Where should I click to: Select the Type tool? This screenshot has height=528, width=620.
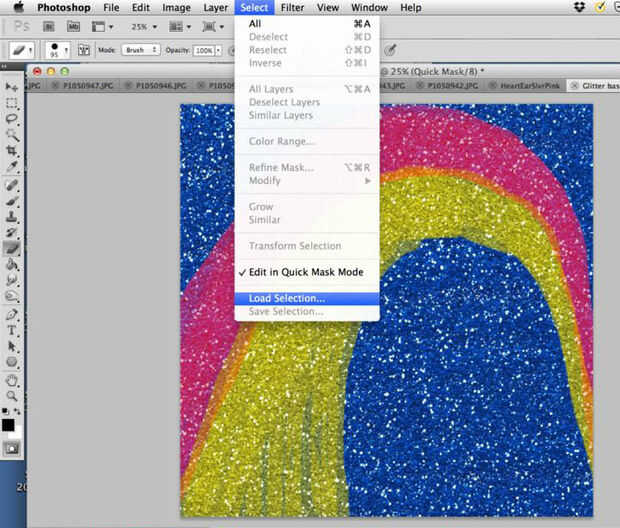[12, 329]
